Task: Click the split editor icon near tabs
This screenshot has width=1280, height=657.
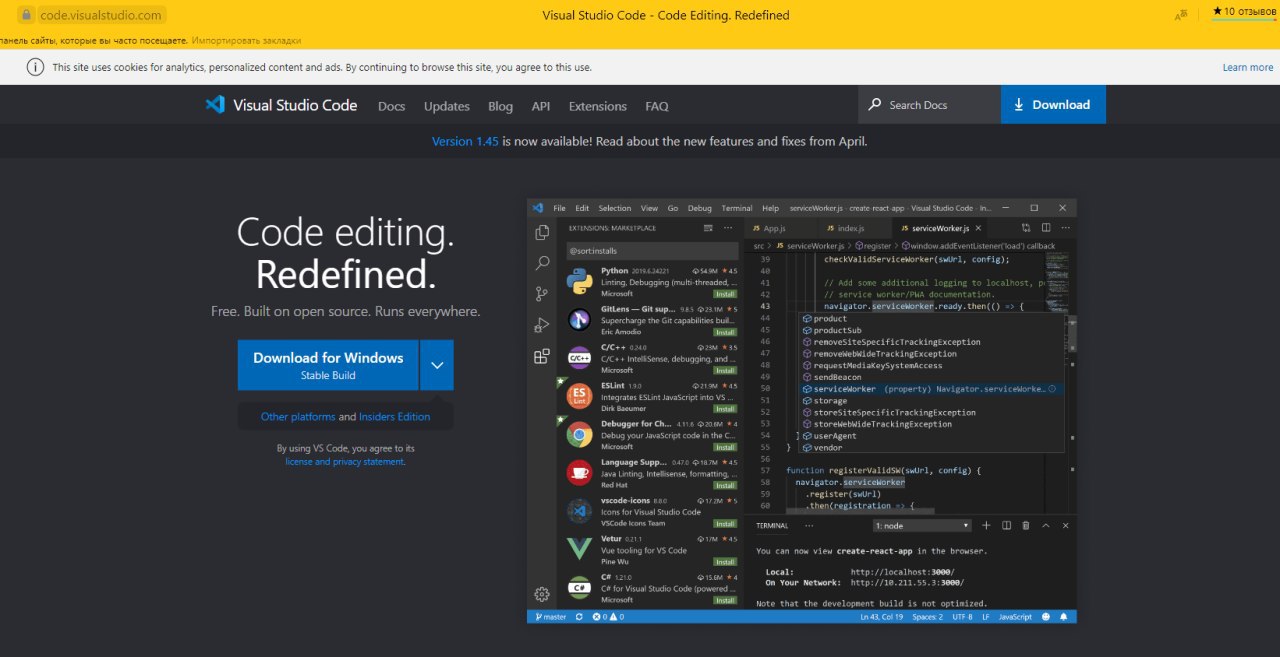Action: [1046, 228]
